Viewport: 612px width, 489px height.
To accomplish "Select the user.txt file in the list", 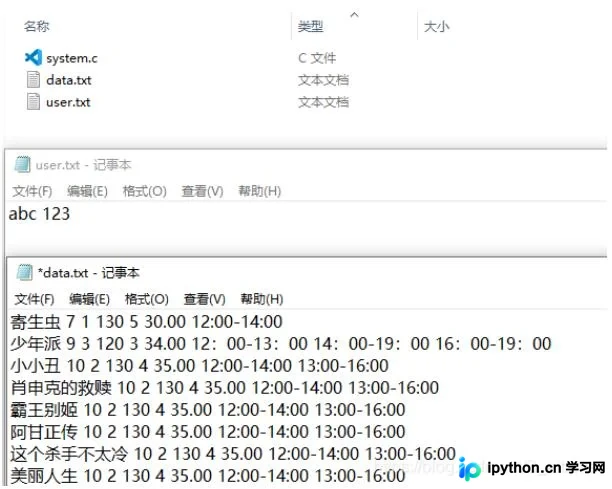I will click(x=68, y=102).
